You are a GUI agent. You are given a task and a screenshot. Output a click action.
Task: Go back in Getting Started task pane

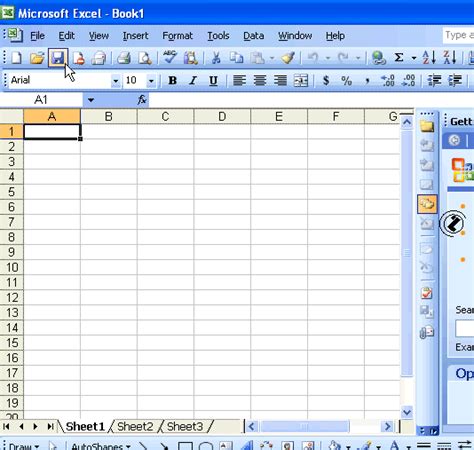coord(454,140)
